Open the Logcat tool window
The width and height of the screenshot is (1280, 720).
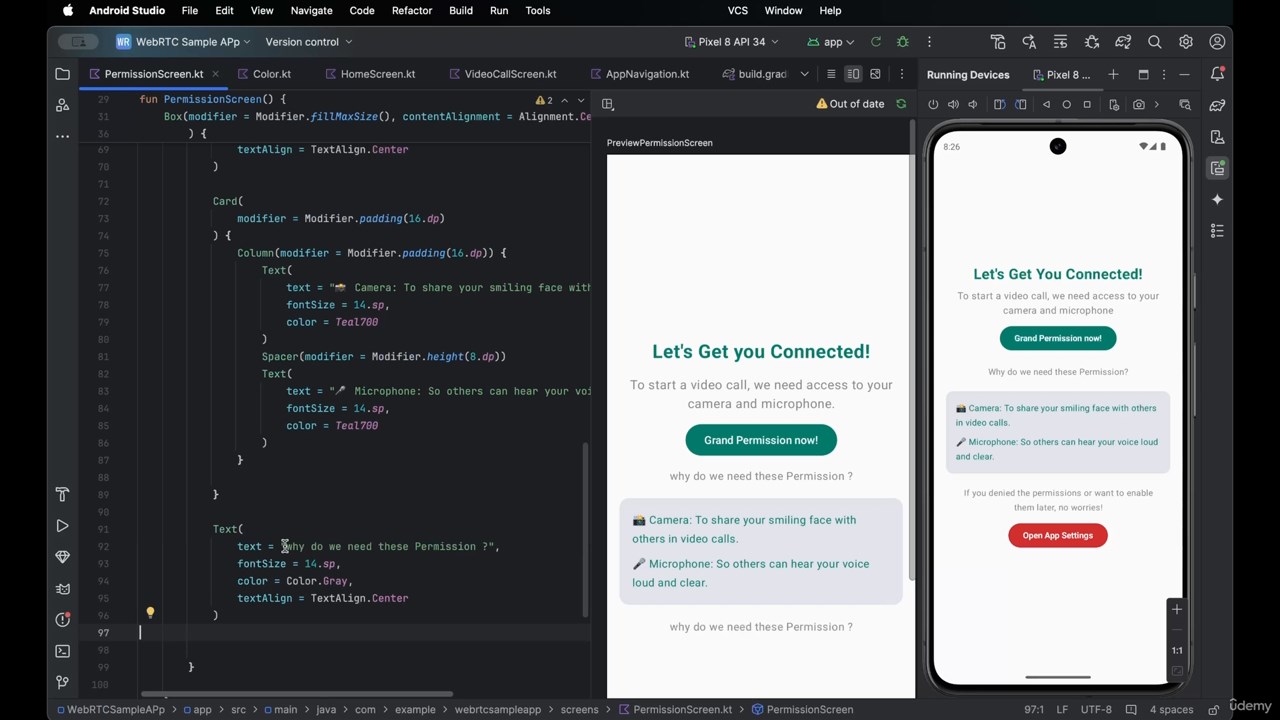click(62, 588)
